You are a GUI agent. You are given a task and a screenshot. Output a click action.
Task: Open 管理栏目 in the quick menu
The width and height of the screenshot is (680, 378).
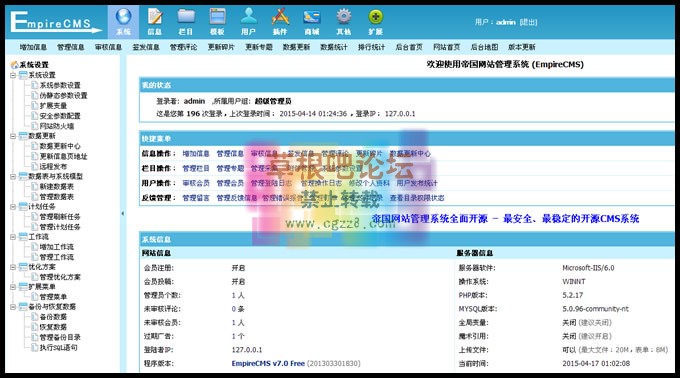pyautogui.click(x=196, y=168)
